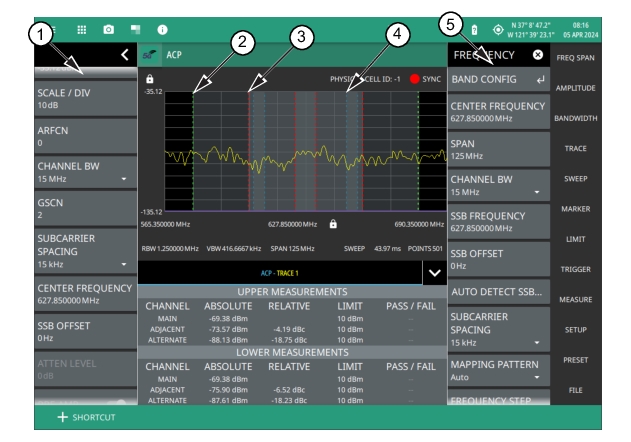631x442 pixels.
Task: Close the Frequency menu with X icon
Action: 538,54
